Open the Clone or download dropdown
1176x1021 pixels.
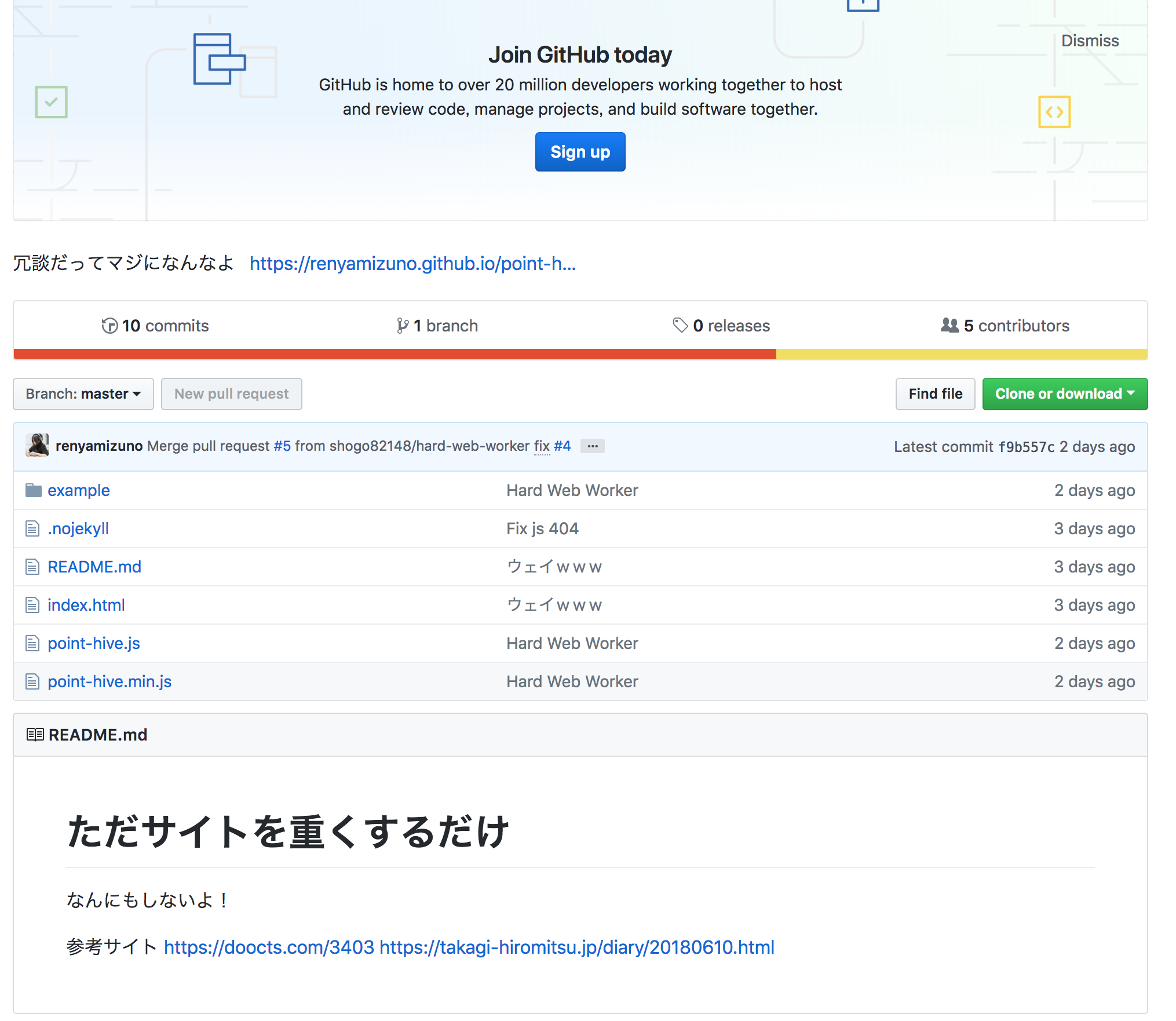click(1064, 394)
